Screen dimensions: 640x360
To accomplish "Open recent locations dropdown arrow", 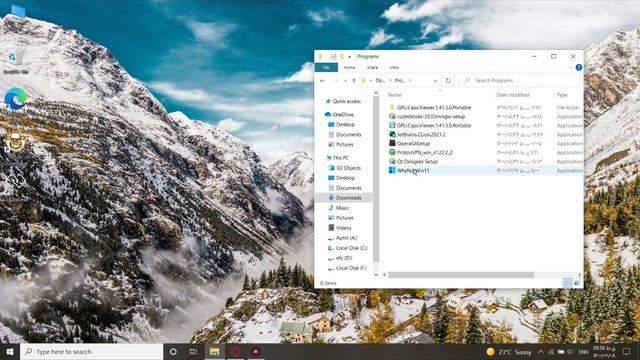I will (x=345, y=81).
